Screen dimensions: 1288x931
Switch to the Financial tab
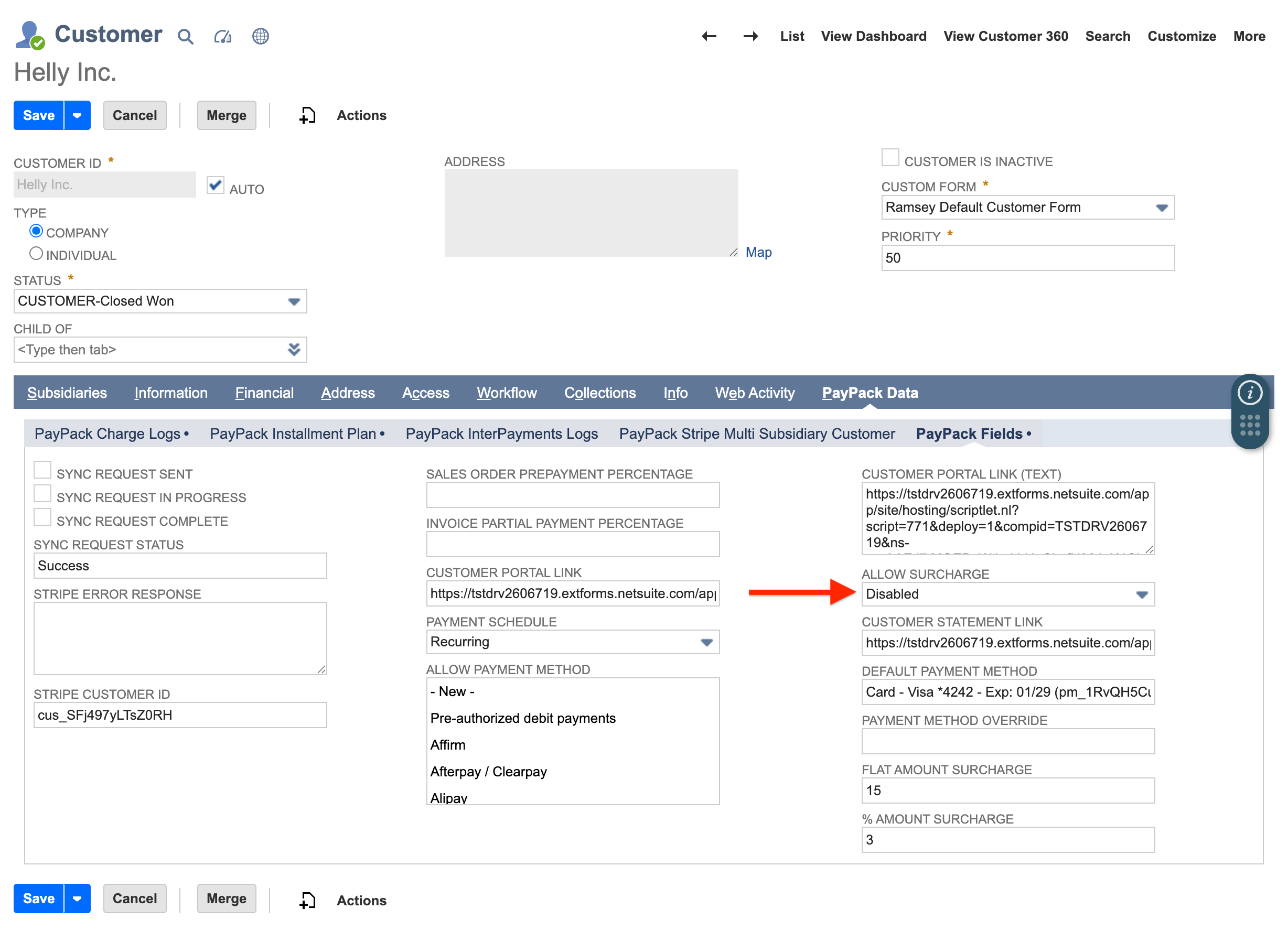(x=265, y=392)
